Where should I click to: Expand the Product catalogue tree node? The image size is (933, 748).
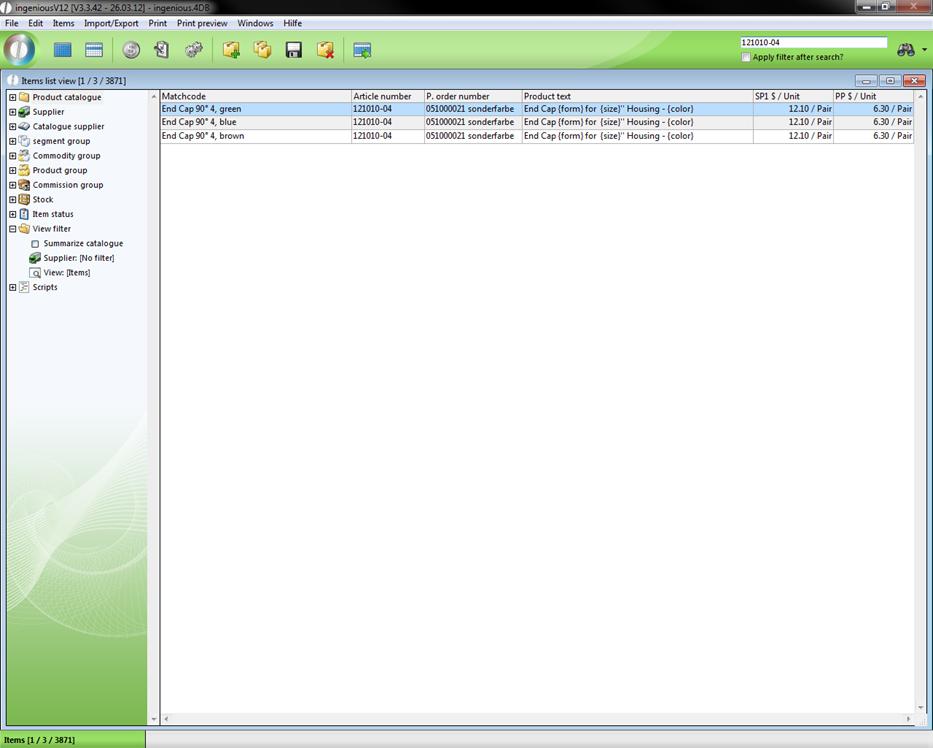click(12, 98)
